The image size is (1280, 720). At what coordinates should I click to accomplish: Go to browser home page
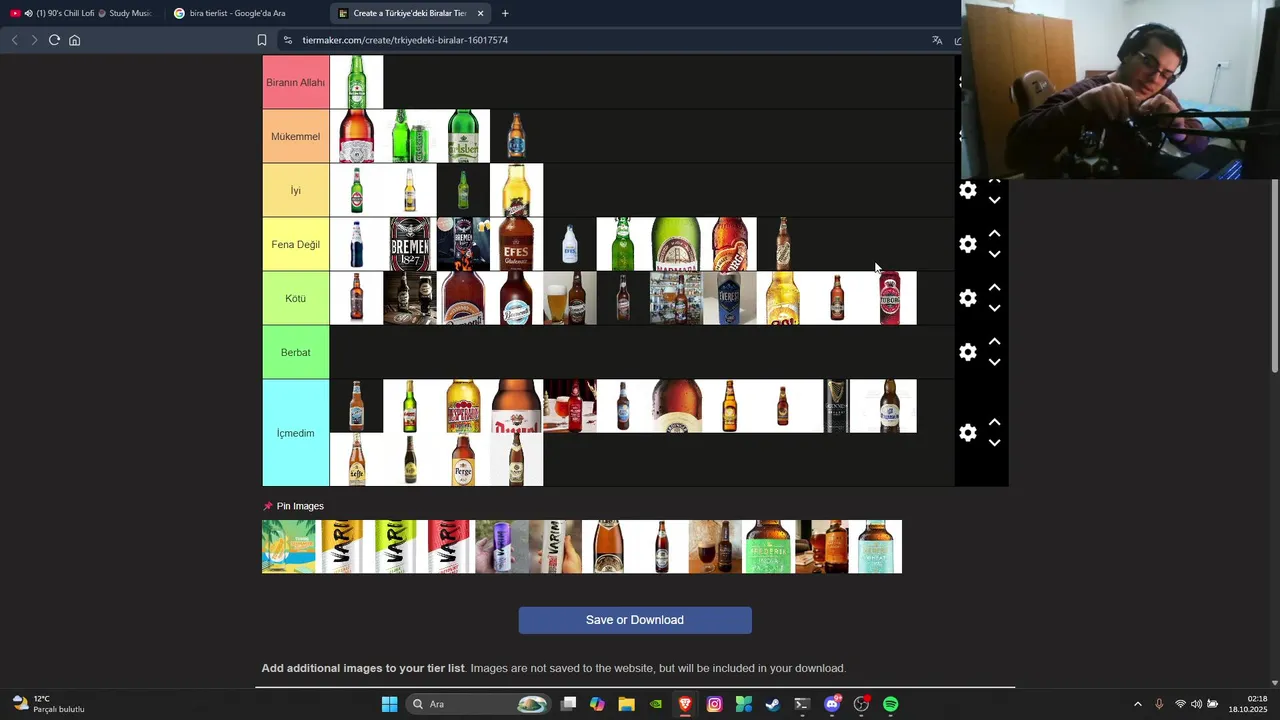pyautogui.click(x=74, y=40)
